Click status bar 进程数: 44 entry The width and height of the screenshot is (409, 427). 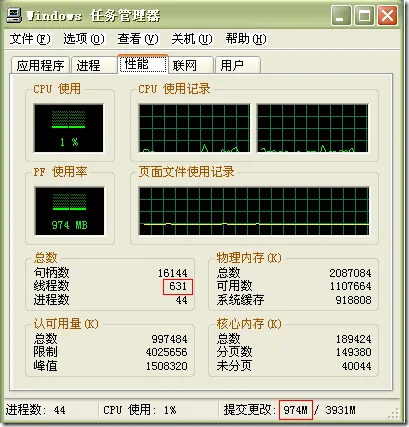tap(36, 410)
